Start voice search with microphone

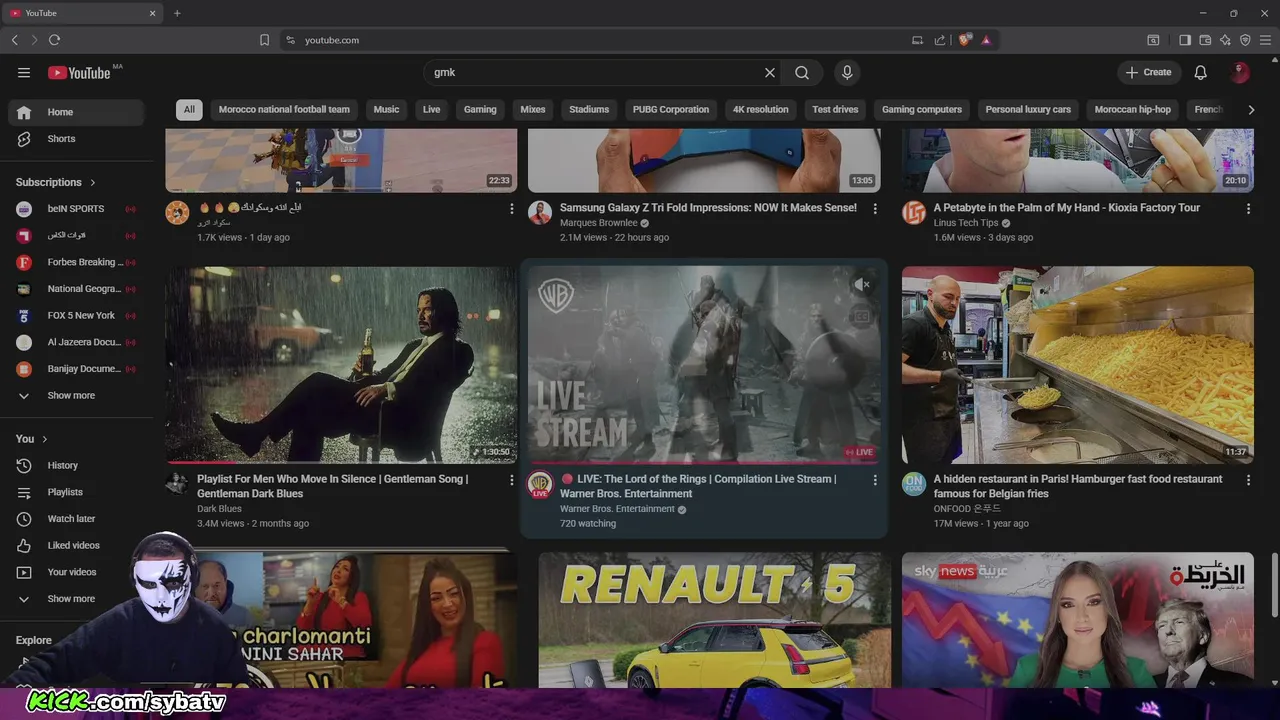(847, 72)
